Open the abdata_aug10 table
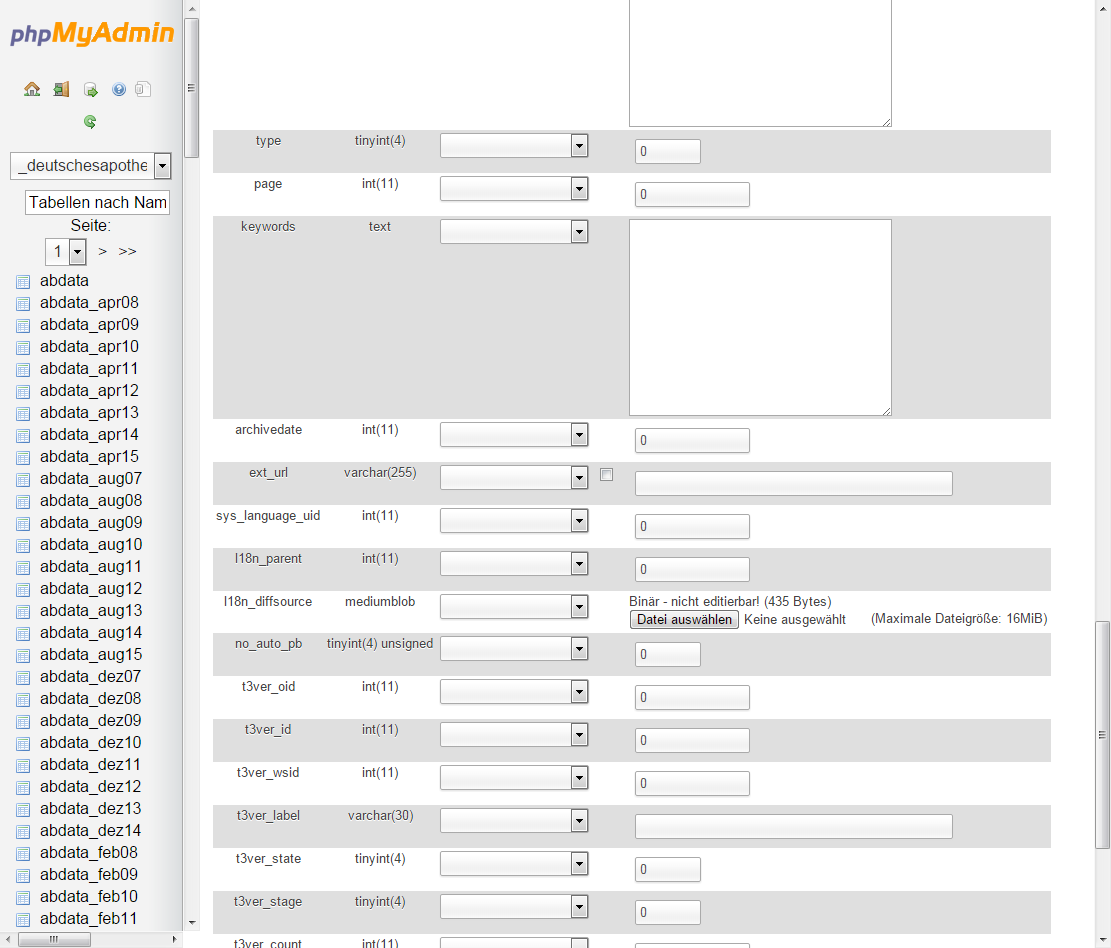Image resolution: width=1111 pixels, height=948 pixels. [91, 545]
